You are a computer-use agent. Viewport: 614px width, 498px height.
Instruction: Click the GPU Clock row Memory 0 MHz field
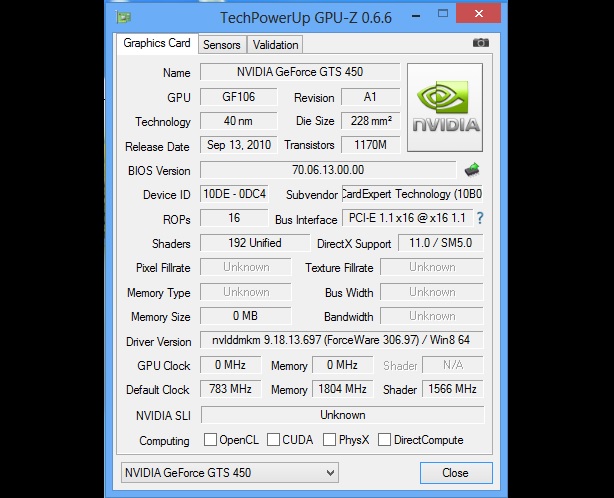343,365
